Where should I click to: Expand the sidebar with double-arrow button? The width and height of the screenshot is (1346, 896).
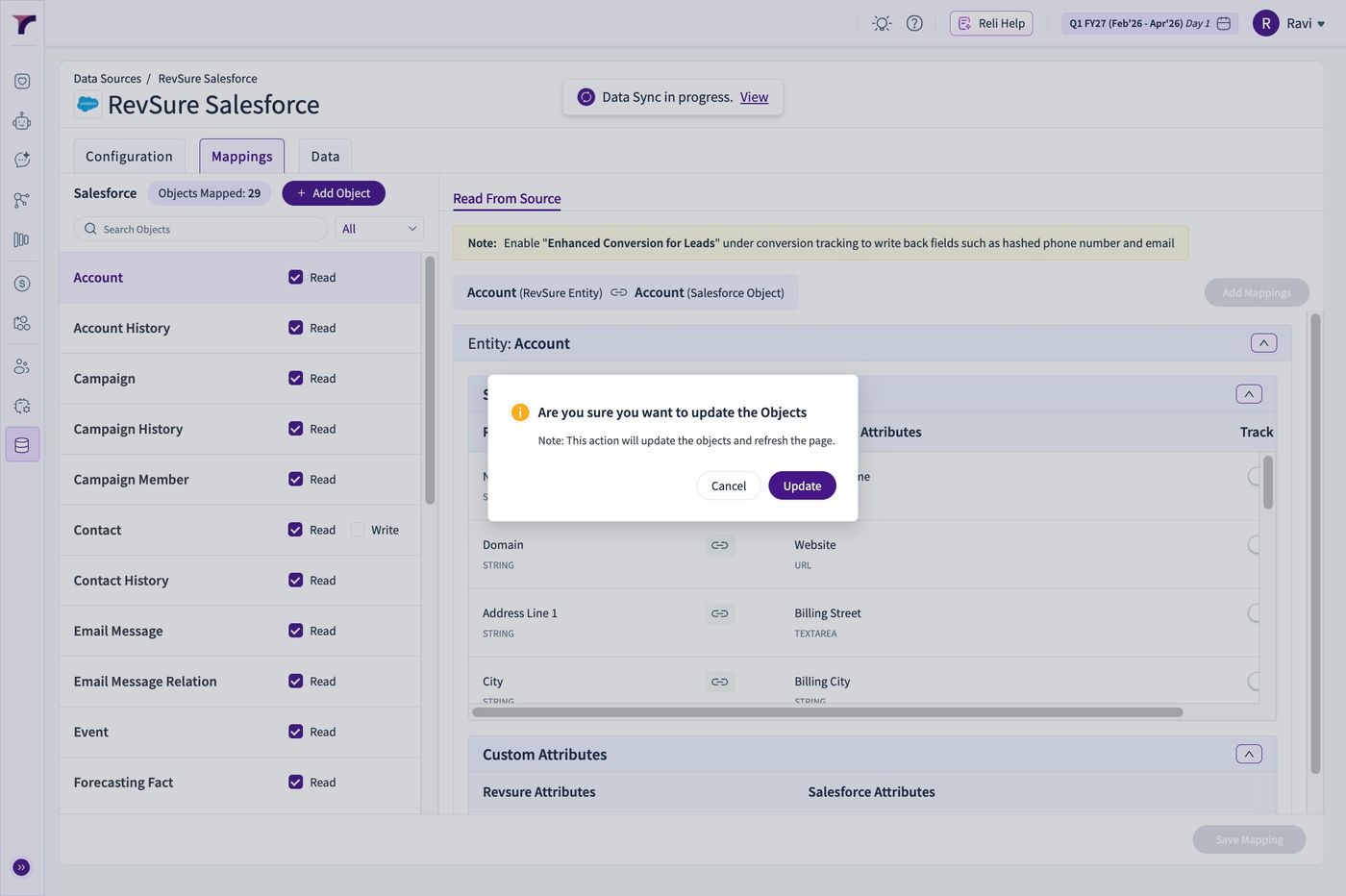[21, 867]
